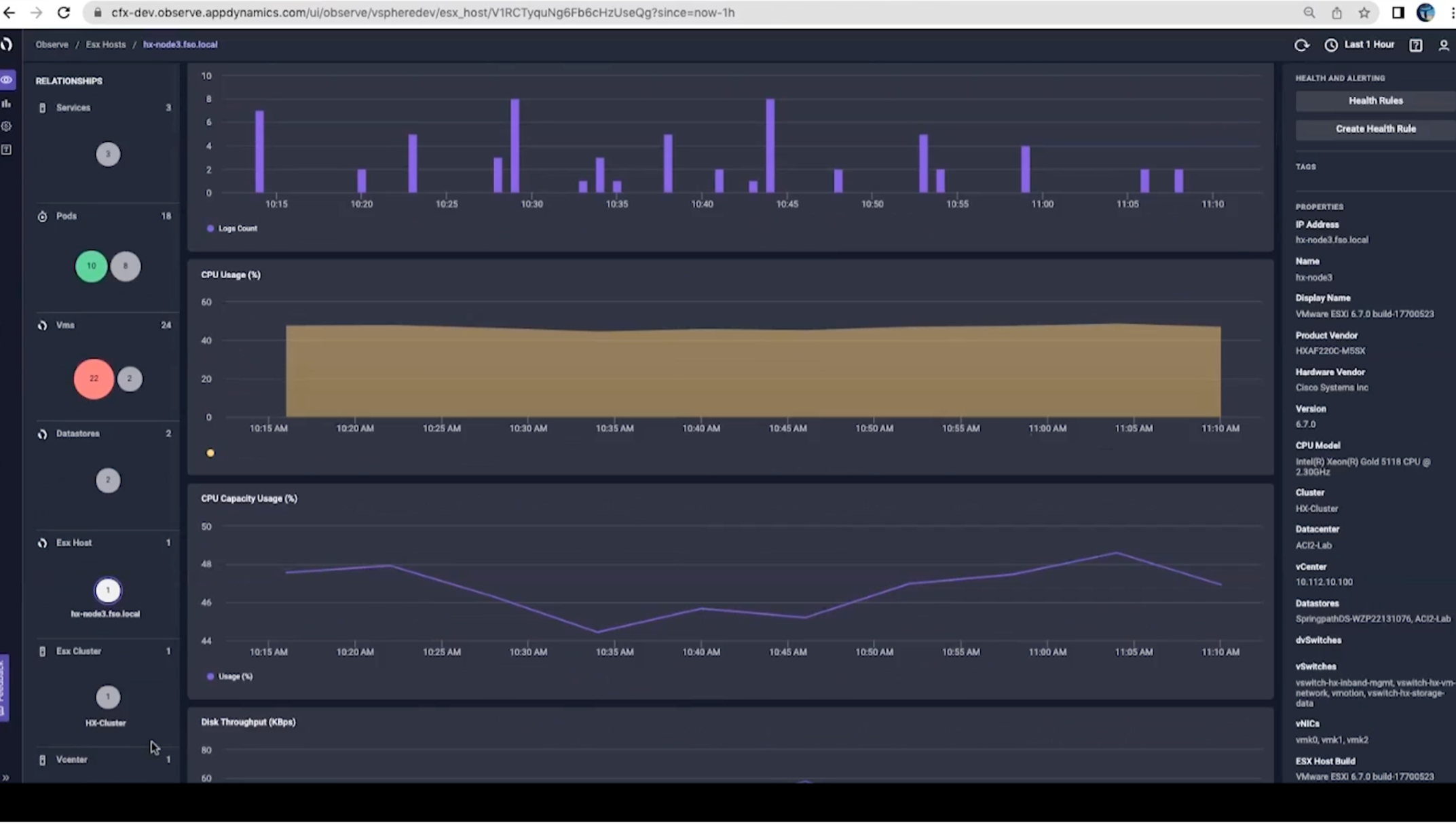1456x827 pixels.
Task: Open the bar chart icon in the sidebar
Action: pyautogui.click(x=7, y=103)
